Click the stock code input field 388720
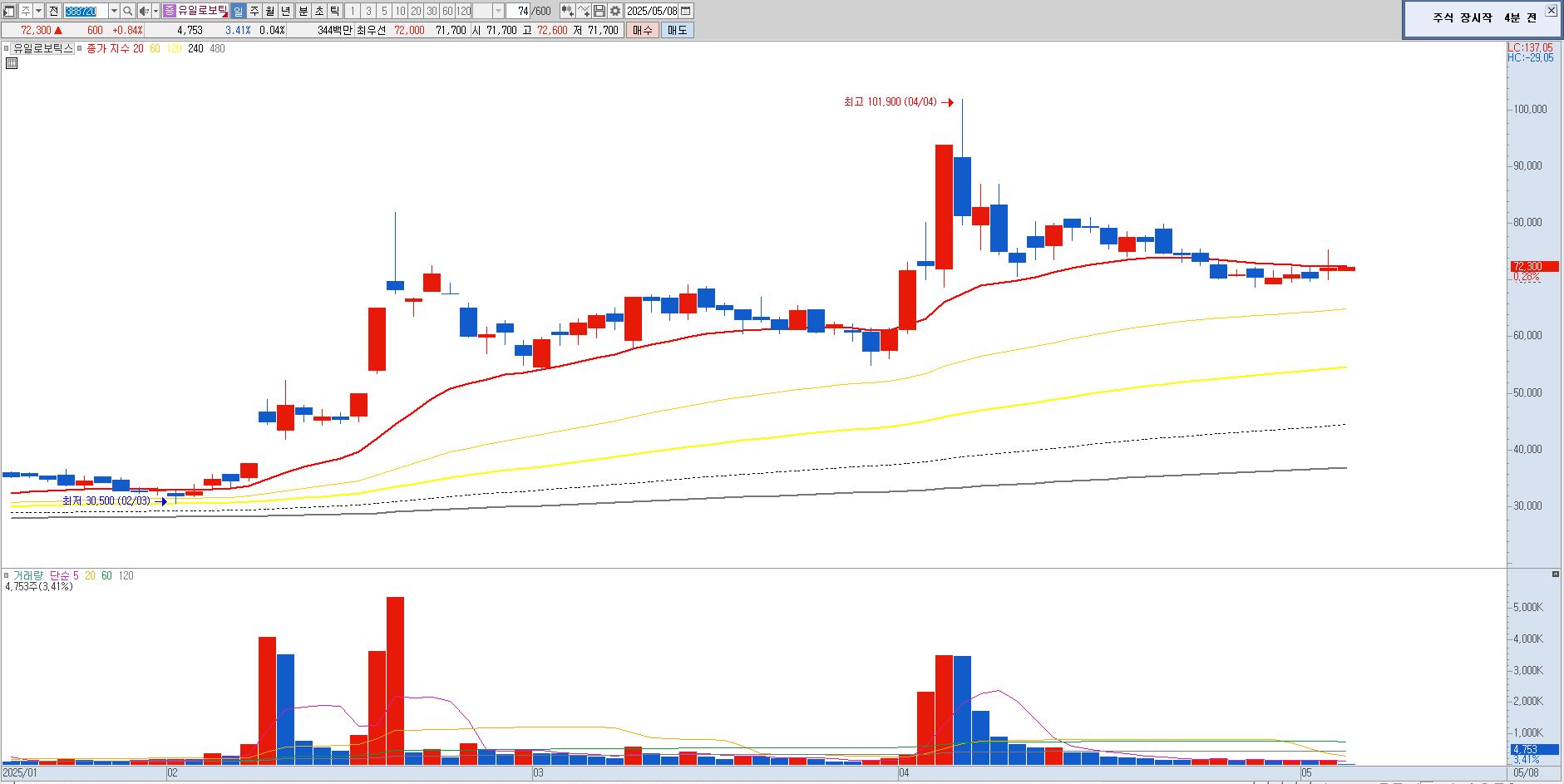 point(86,11)
